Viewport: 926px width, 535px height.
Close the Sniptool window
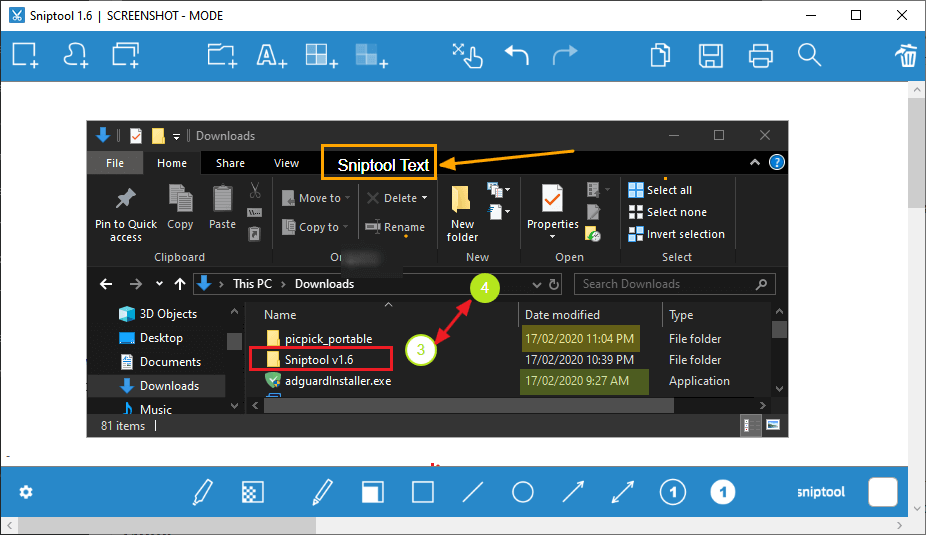[x=902, y=15]
